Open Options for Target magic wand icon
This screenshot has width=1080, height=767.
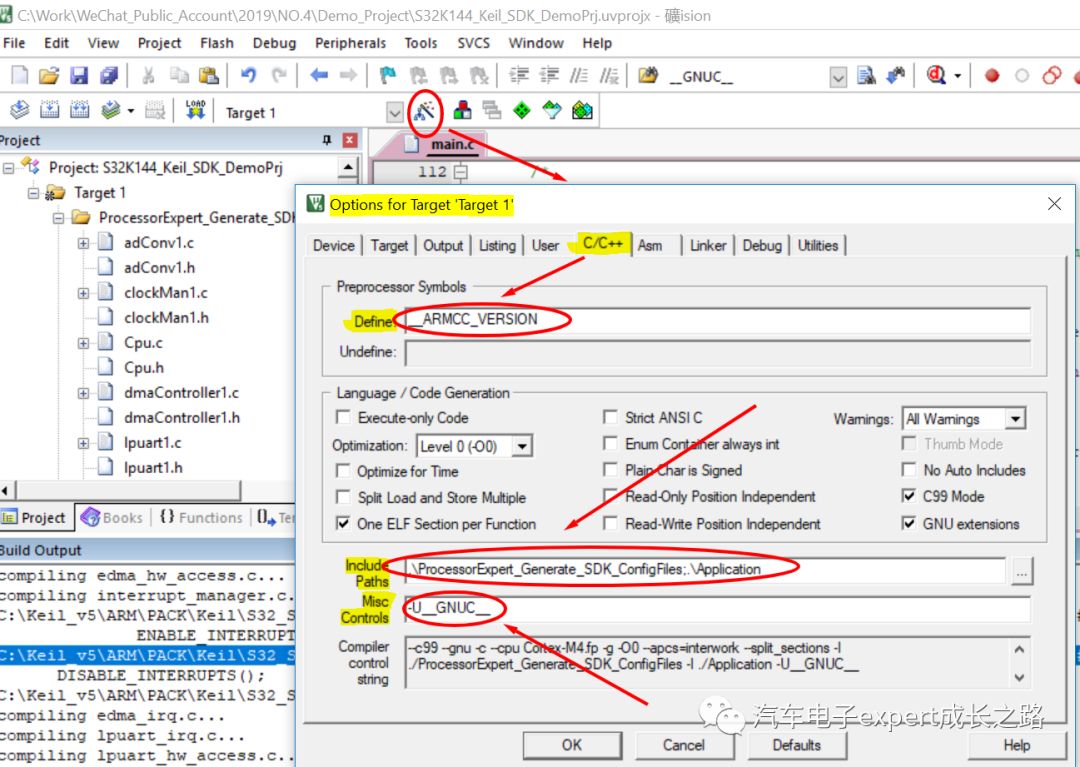click(424, 110)
